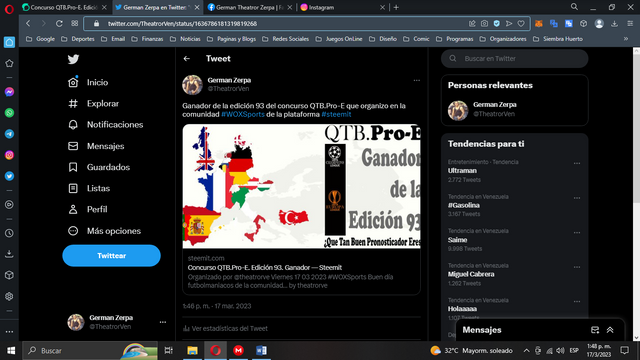640x360 pixels.
Task: Open Notificaciones in Twitter navigation
Action: click(105, 125)
